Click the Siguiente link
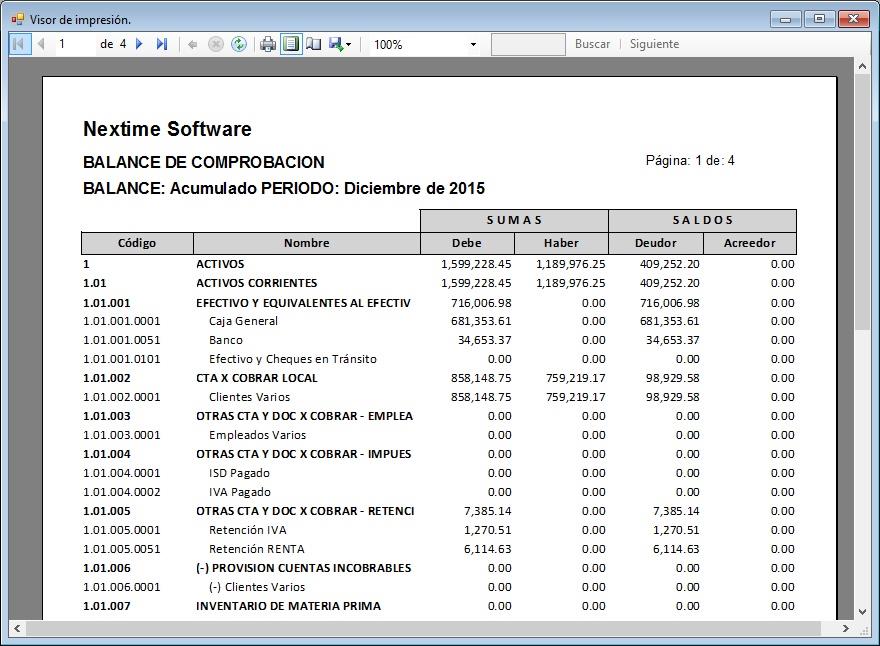This screenshot has width=880, height=646. pyautogui.click(x=654, y=44)
